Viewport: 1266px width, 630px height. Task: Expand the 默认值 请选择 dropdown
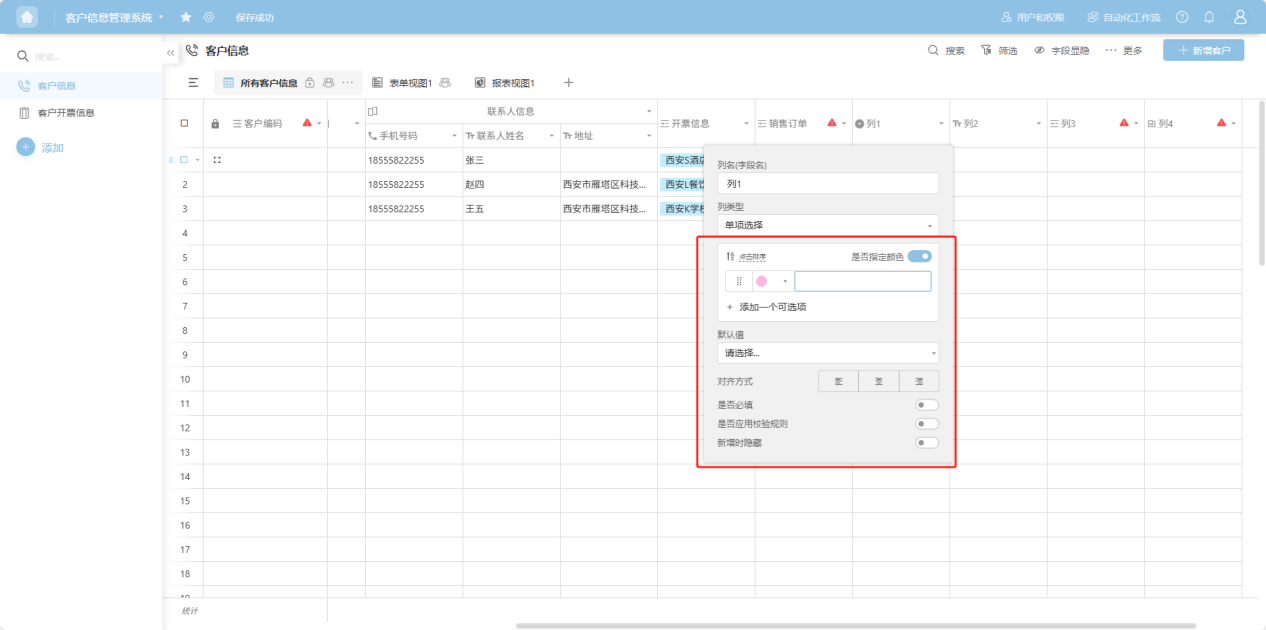pos(827,353)
